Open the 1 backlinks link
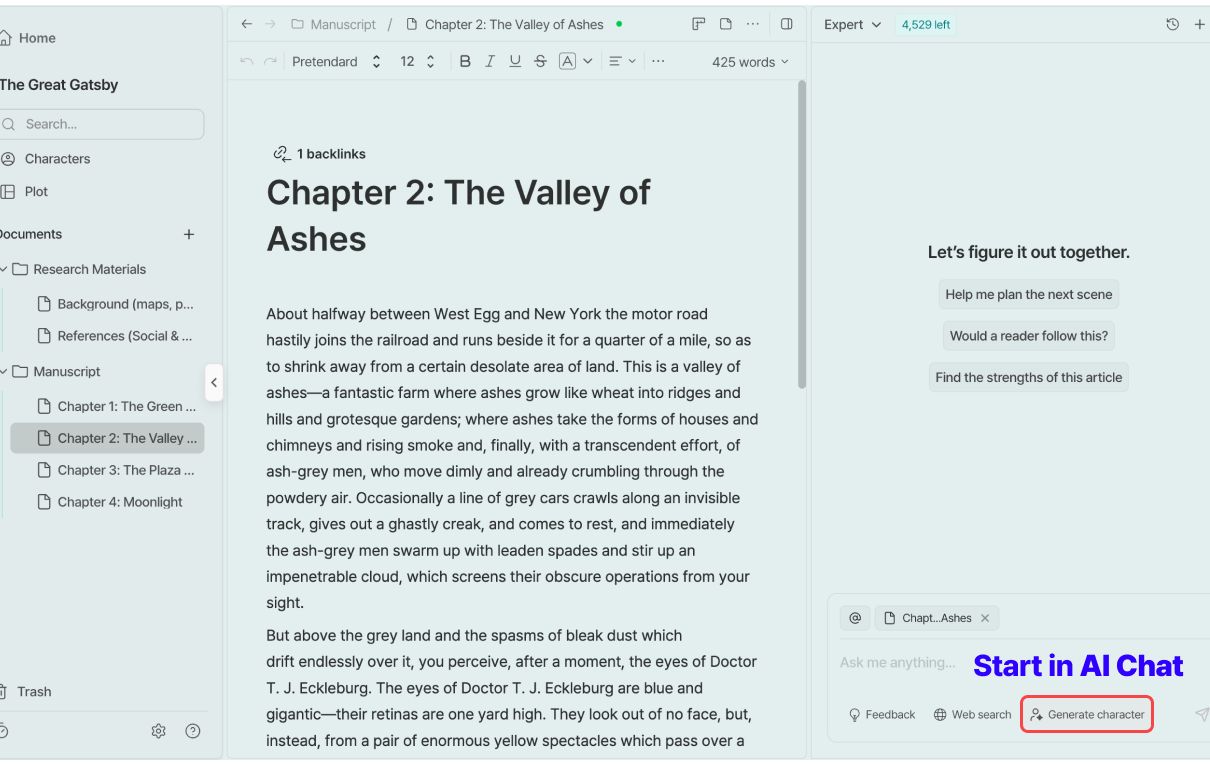 [x=319, y=154]
